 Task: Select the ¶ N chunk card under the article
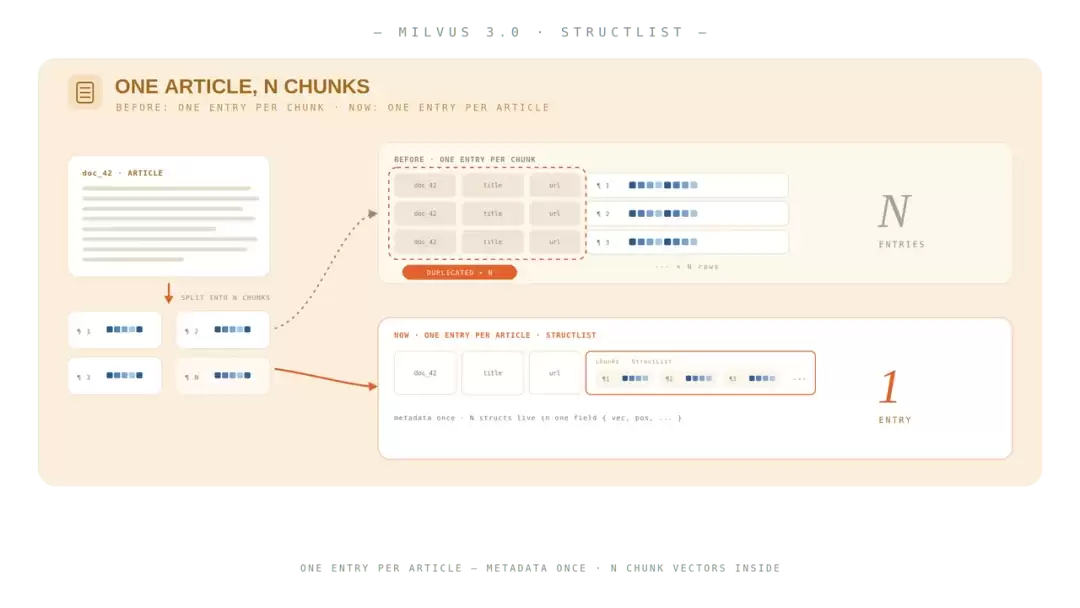tap(222, 376)
